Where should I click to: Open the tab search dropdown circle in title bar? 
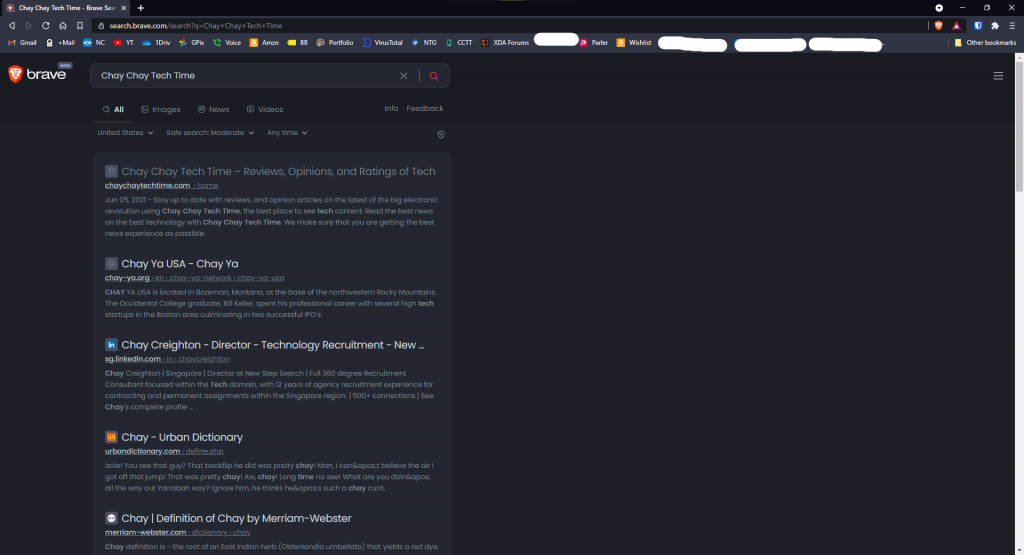pyautogui.click(x=939, y=8)
